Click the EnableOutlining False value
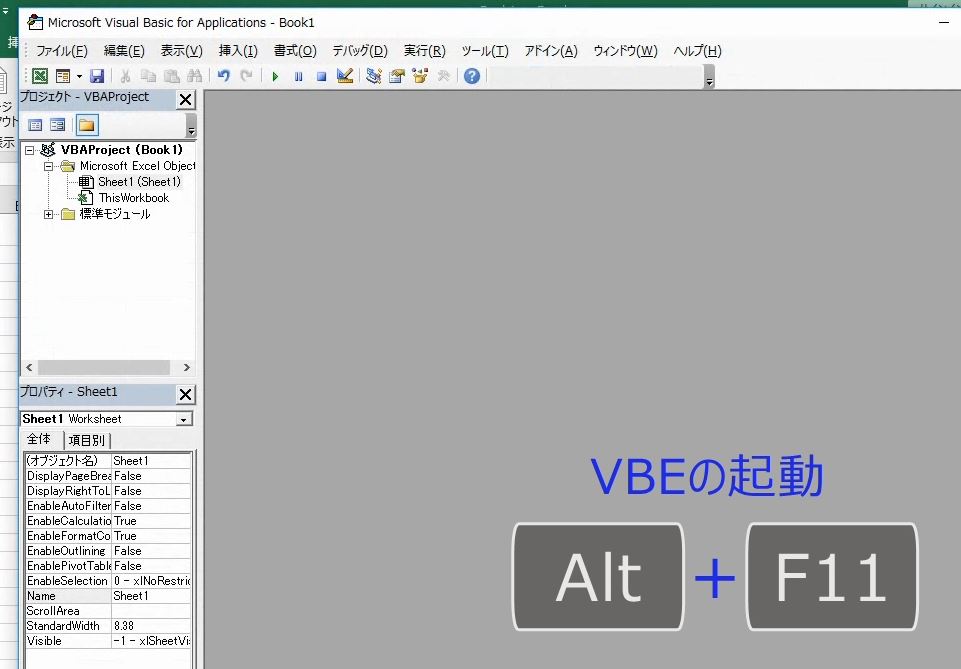 (x=151, y=551)
